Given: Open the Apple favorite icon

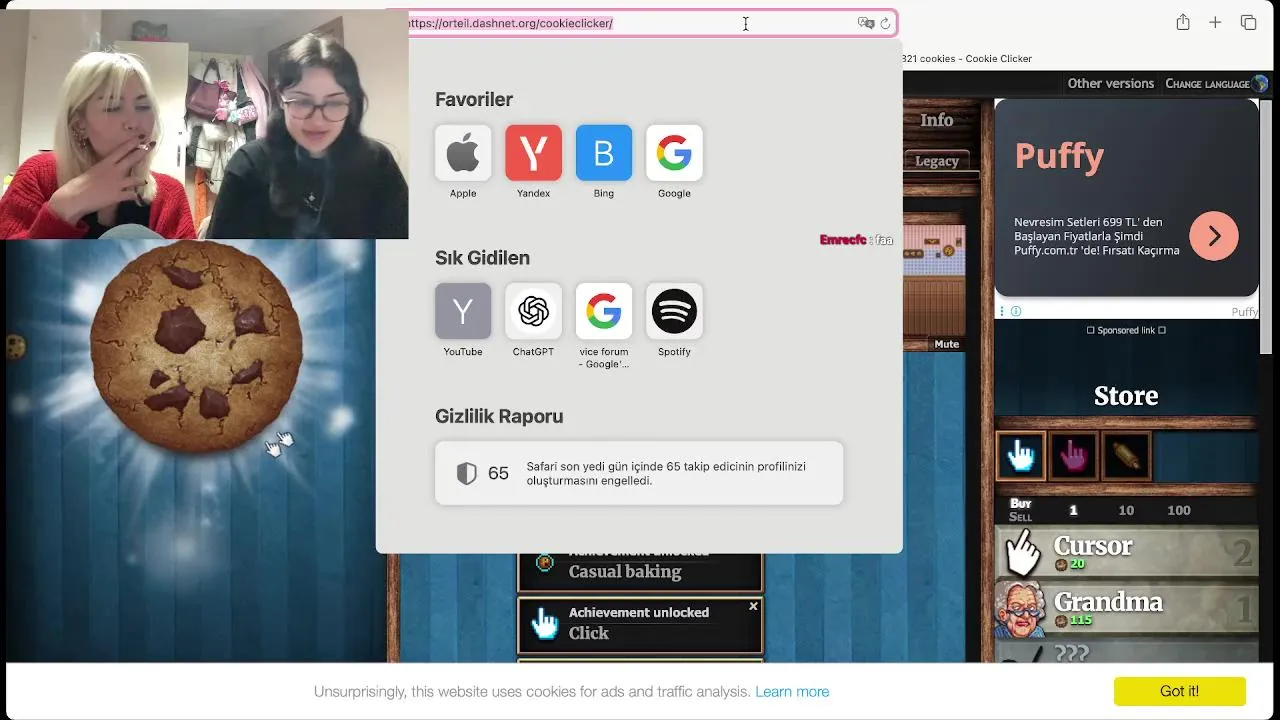Looking at the screenshot, I should tap(463, 153).
